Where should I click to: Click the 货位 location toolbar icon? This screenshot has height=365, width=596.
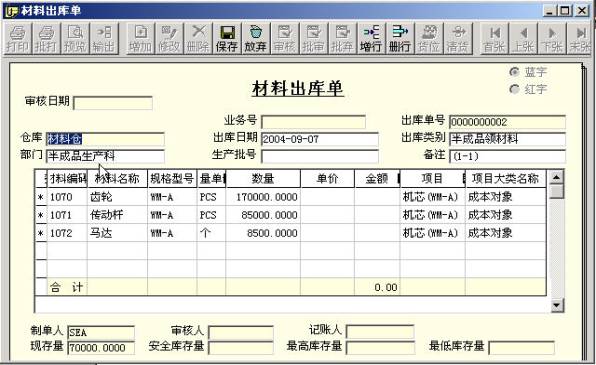[429, 38]
